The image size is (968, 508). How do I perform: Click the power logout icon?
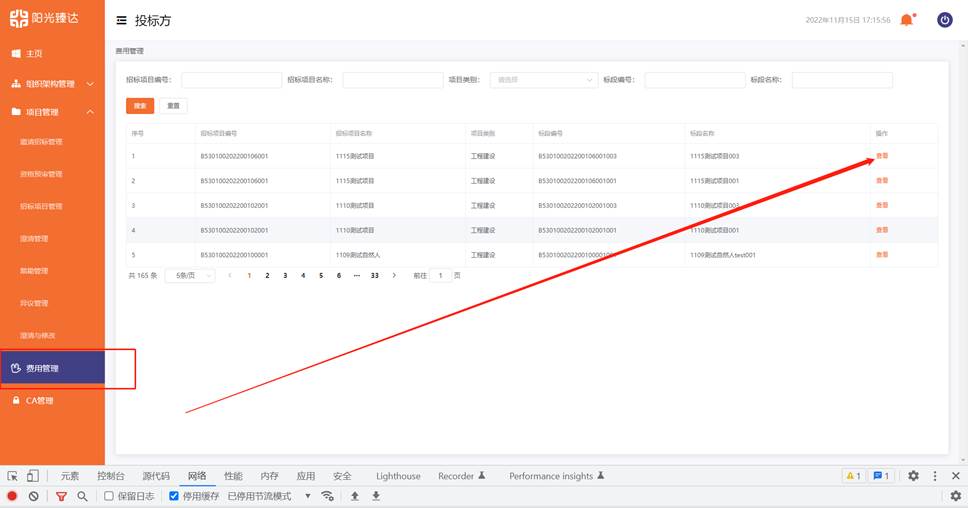tap(945, 20)
